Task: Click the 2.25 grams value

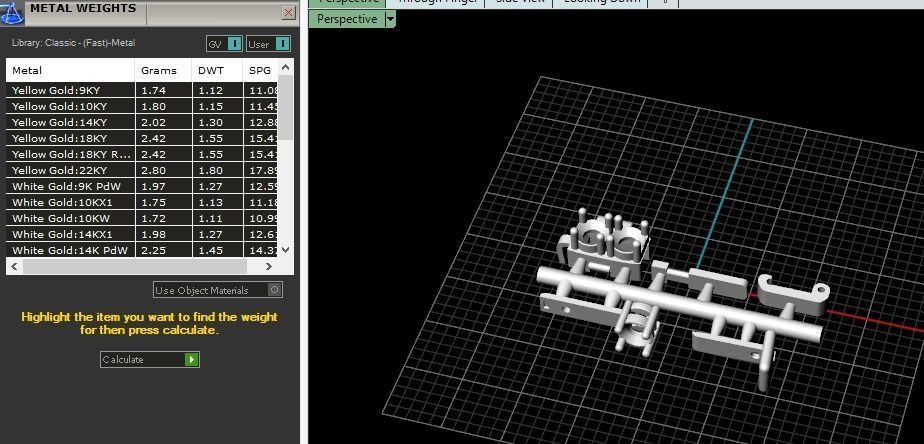Action: point(153,250)
